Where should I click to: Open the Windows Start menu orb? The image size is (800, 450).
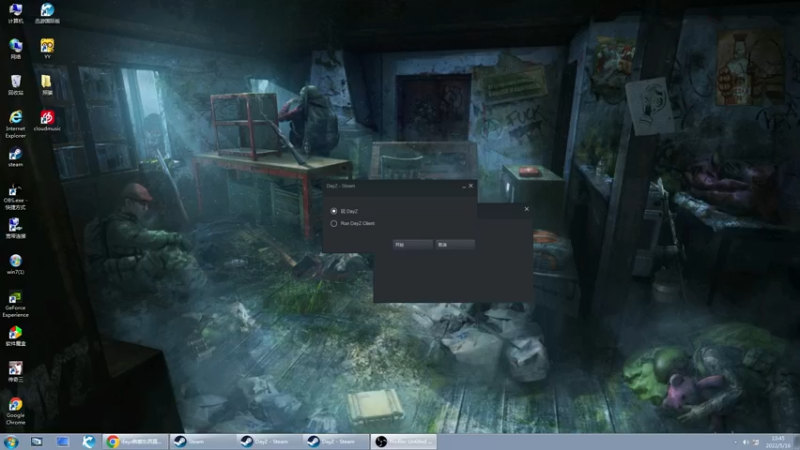tap(11, 441)
